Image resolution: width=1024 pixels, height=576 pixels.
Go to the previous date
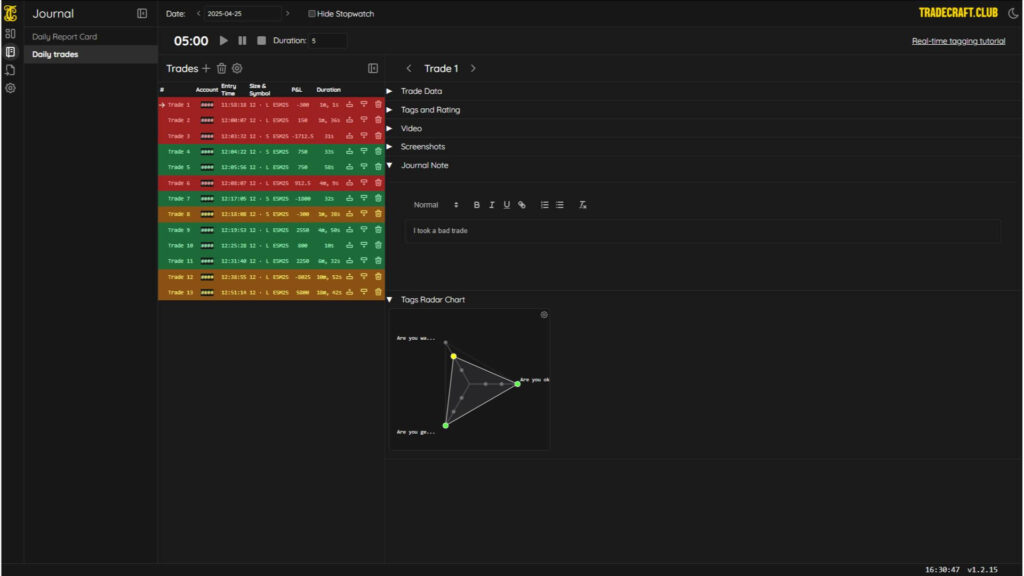pos(199,14)
